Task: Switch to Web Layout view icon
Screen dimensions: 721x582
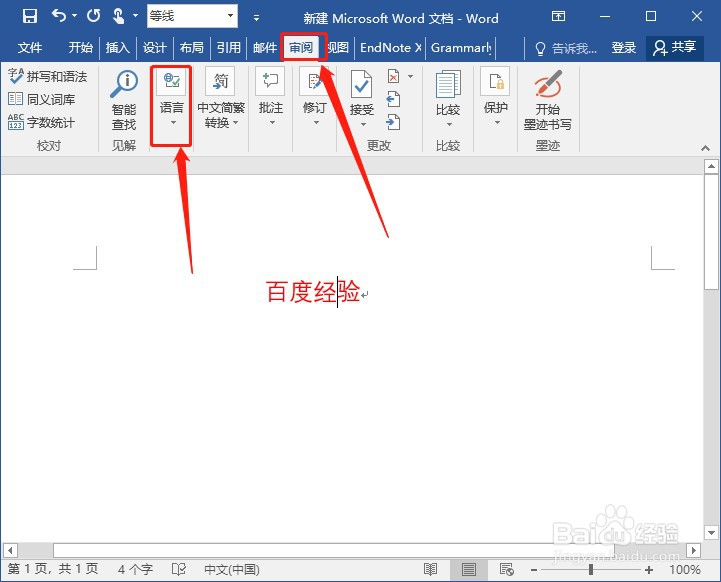Action: [507, 570]
